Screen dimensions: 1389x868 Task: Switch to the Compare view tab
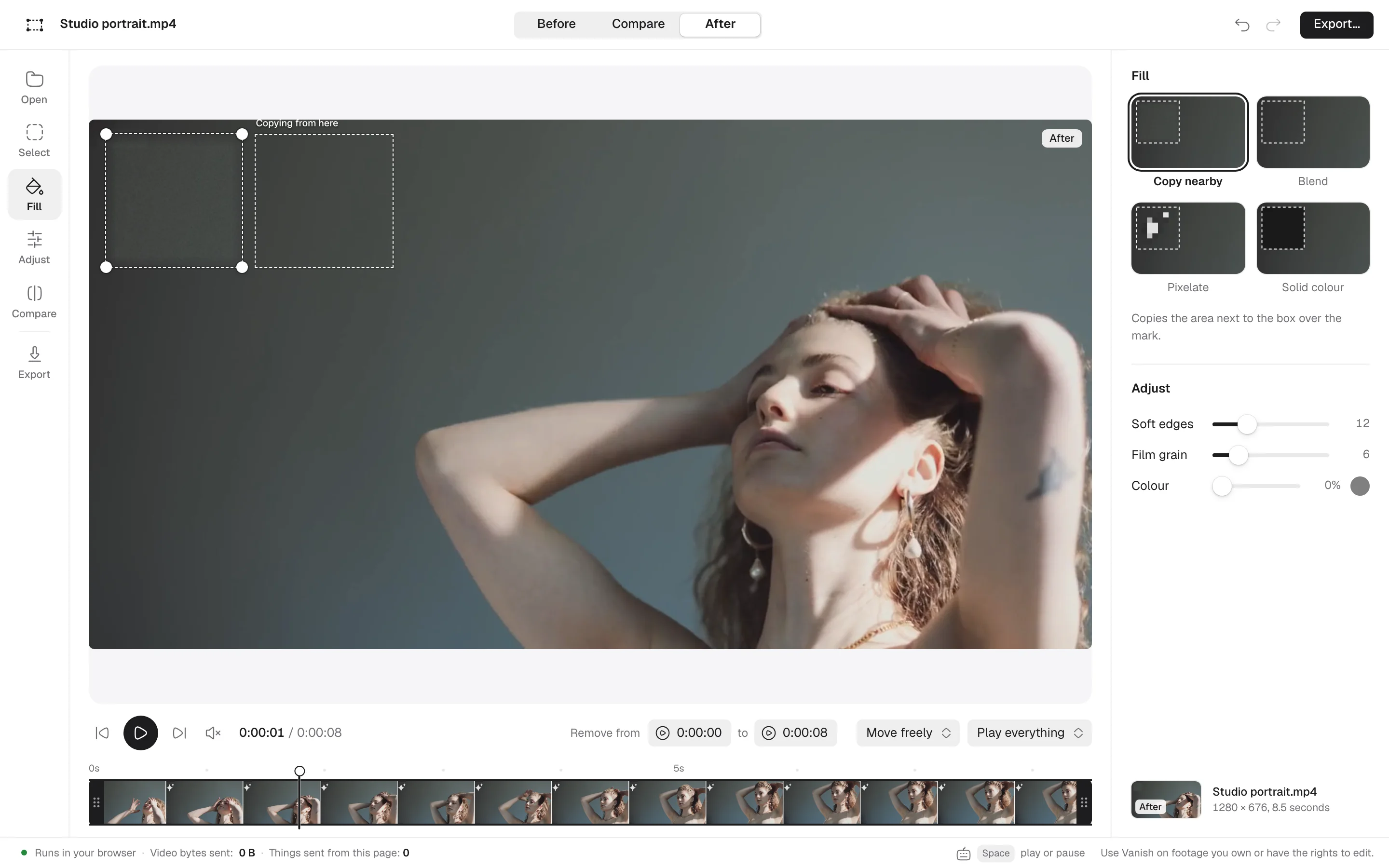tap(638, 24)
